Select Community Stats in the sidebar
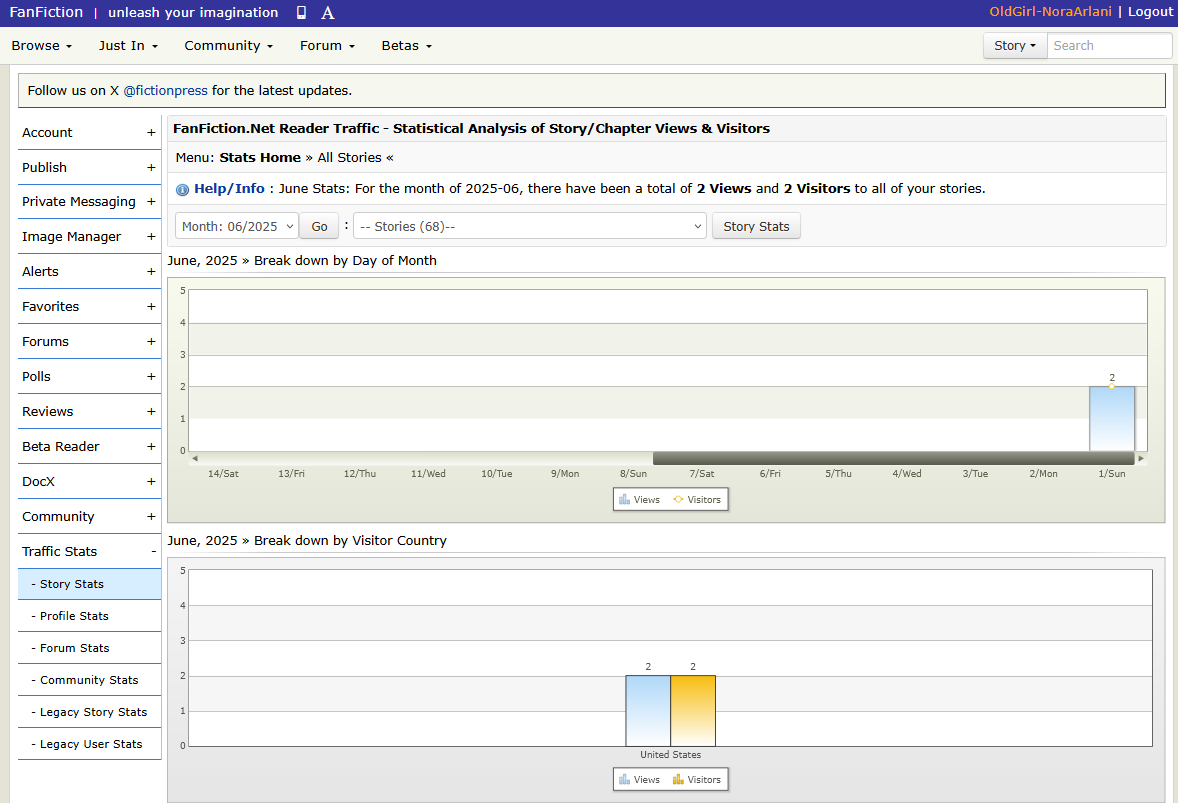1178x803 pixels. (x=89, y=681)
